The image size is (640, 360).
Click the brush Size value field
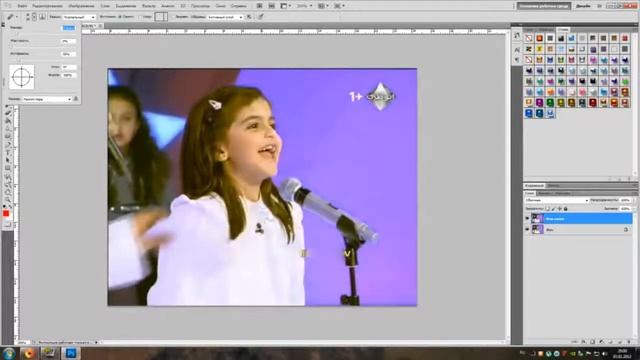tap(69, 28)
